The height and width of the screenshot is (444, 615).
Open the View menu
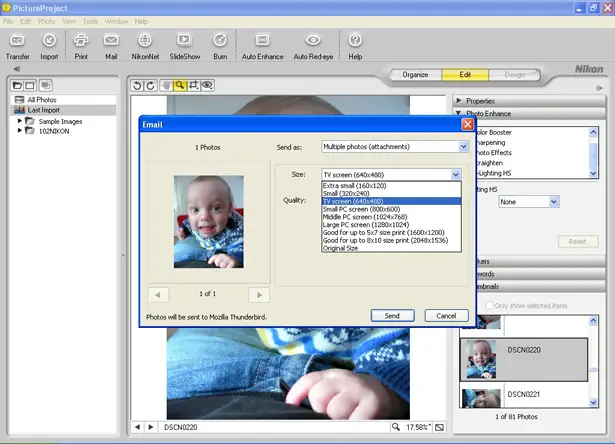69,21
